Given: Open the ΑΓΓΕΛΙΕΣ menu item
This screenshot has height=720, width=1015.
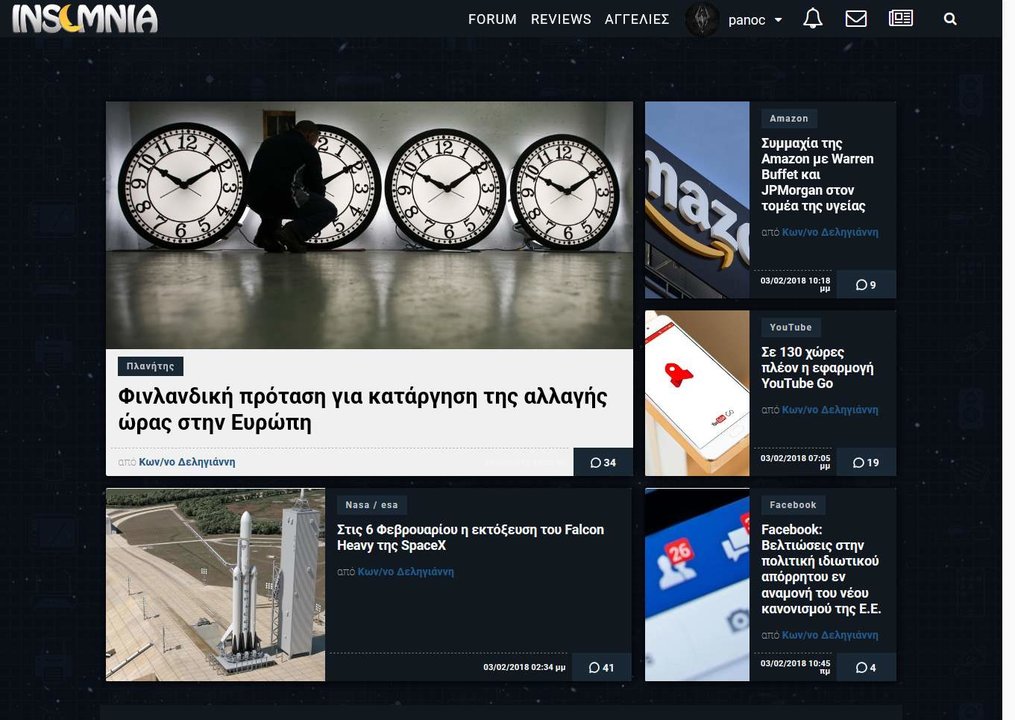Looking at the screenshot, I should (637, 19).
